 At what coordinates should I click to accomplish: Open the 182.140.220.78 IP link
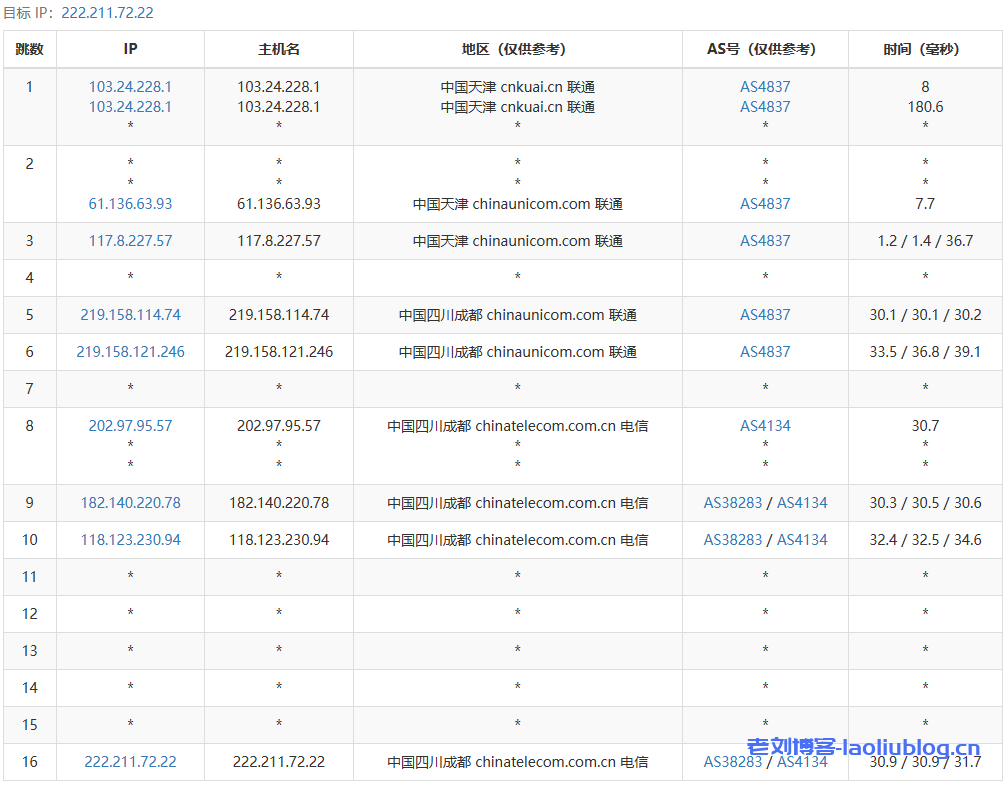click(130, 503)
